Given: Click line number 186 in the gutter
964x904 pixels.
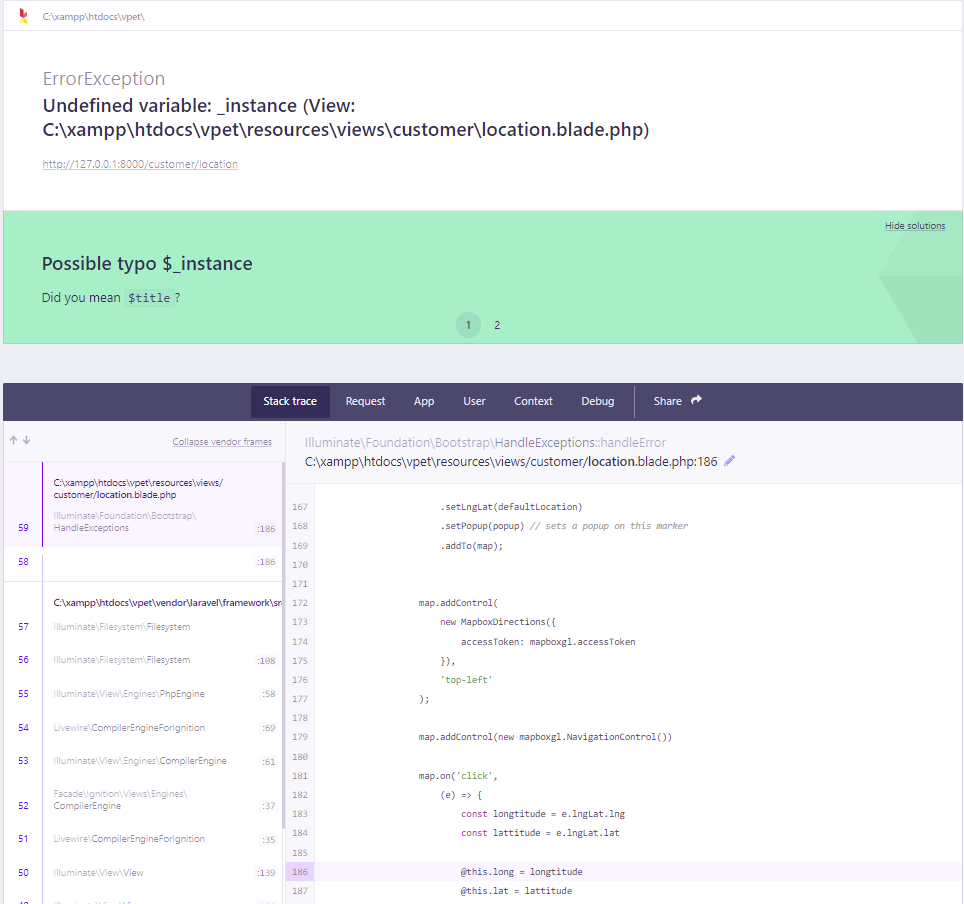Looking at the screenshot, I should coord(300,871).
